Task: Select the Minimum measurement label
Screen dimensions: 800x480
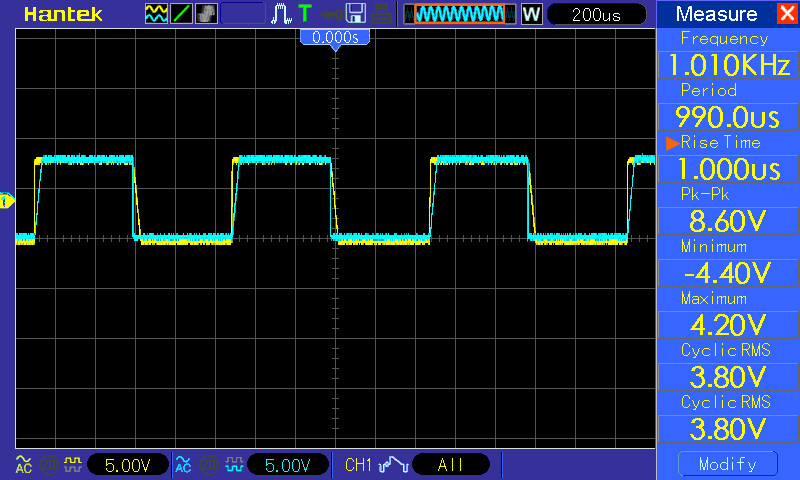Action: click(714, 246)
